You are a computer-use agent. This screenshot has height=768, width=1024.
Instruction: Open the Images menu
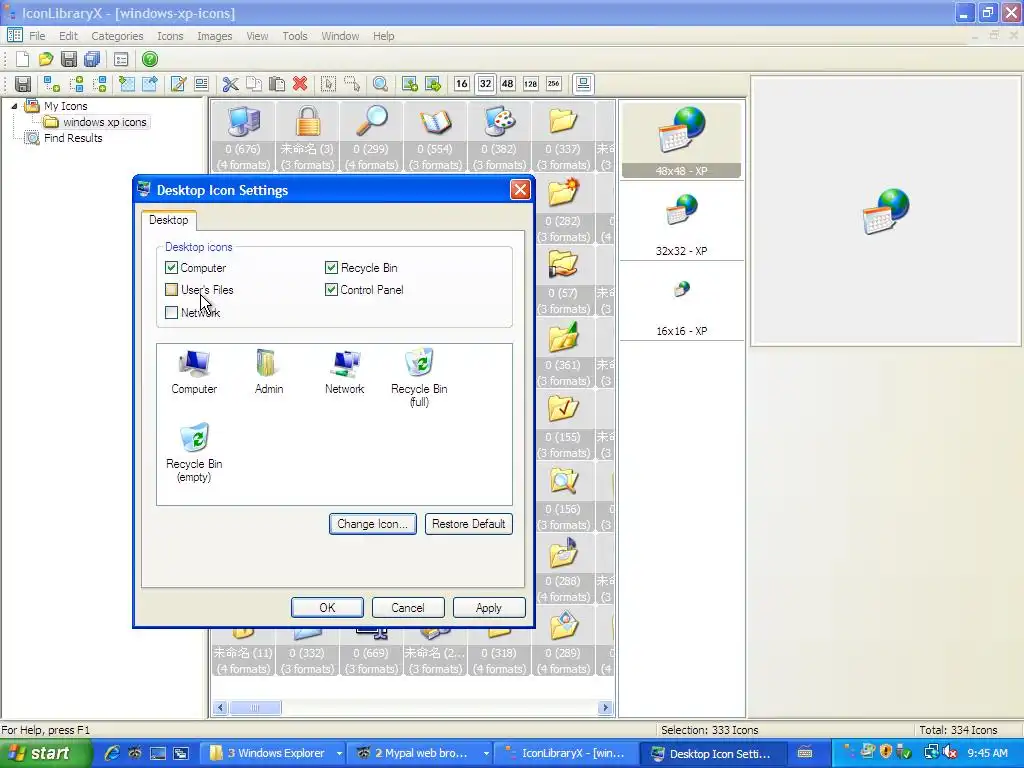[x=215, y=36]
